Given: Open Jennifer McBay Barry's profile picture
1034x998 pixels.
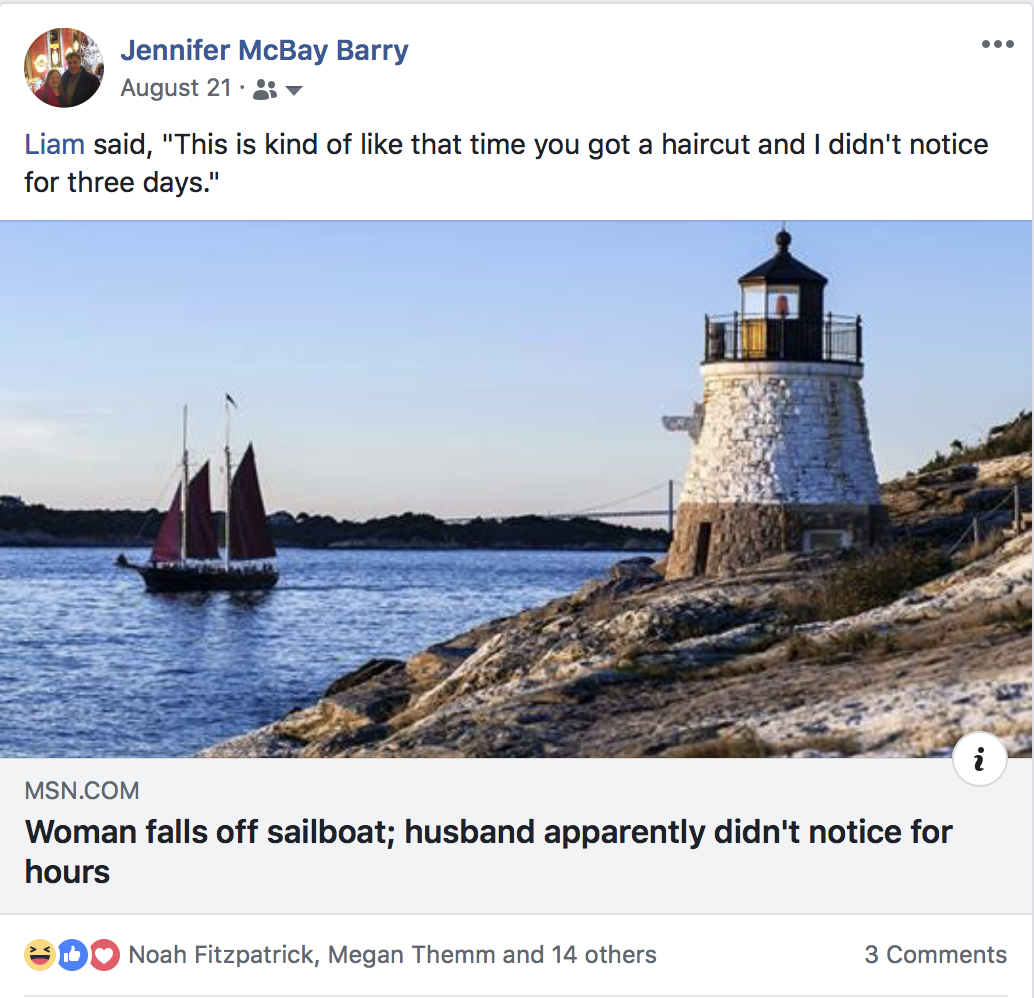Looking at the screenshot, I should click(x=63, y=68).
